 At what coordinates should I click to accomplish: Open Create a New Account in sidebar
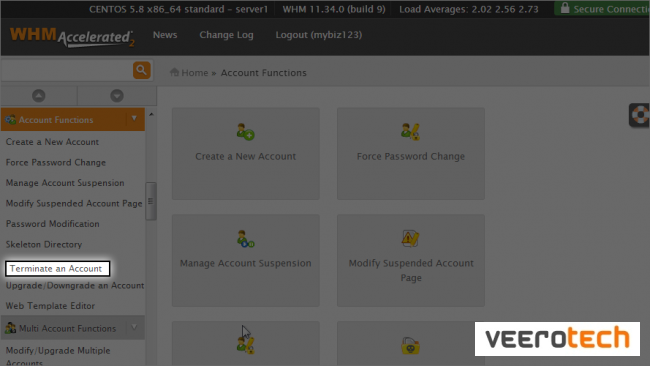[x=52, y=142]
